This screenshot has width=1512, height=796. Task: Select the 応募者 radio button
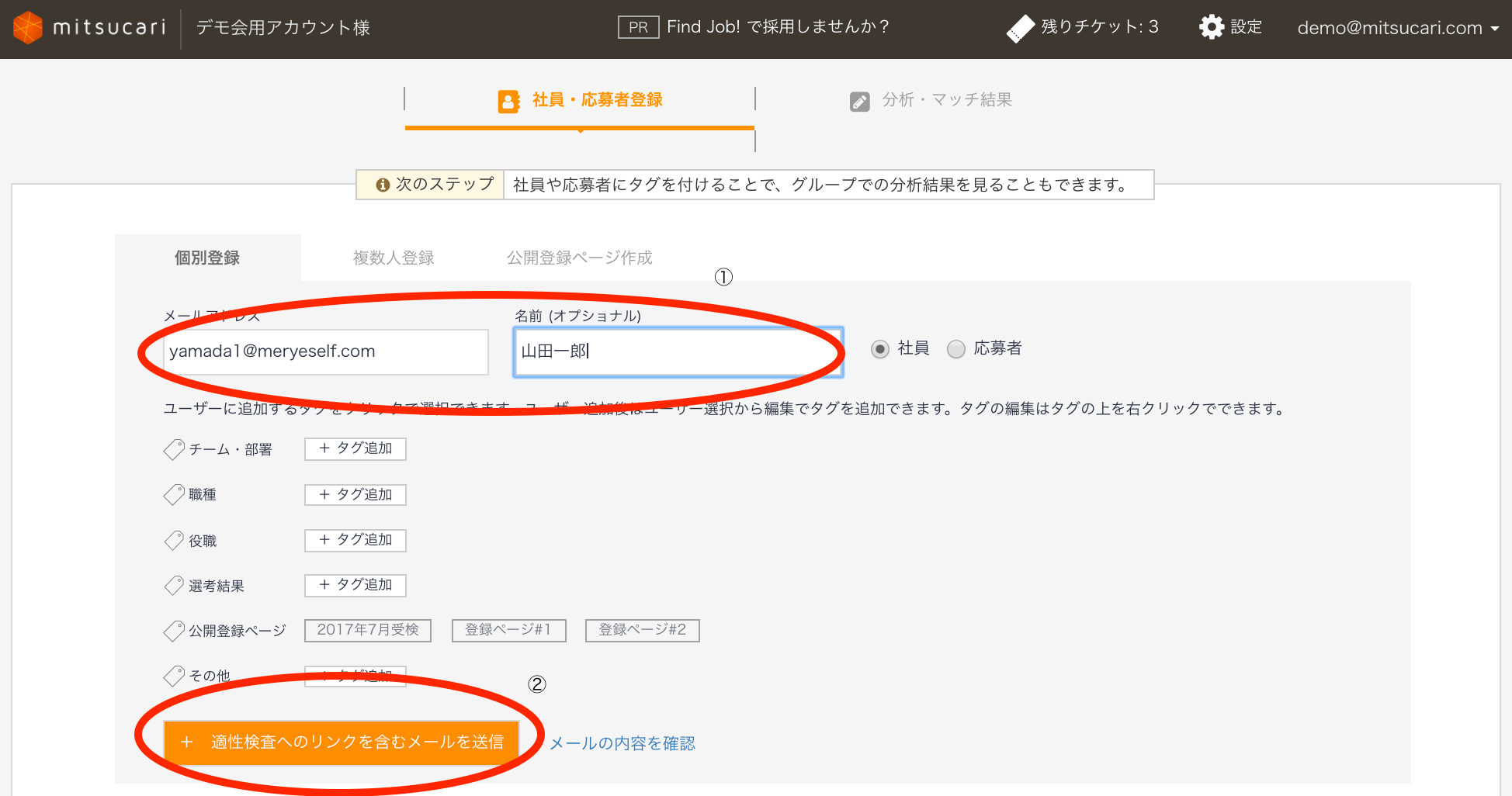pos(955,349)
